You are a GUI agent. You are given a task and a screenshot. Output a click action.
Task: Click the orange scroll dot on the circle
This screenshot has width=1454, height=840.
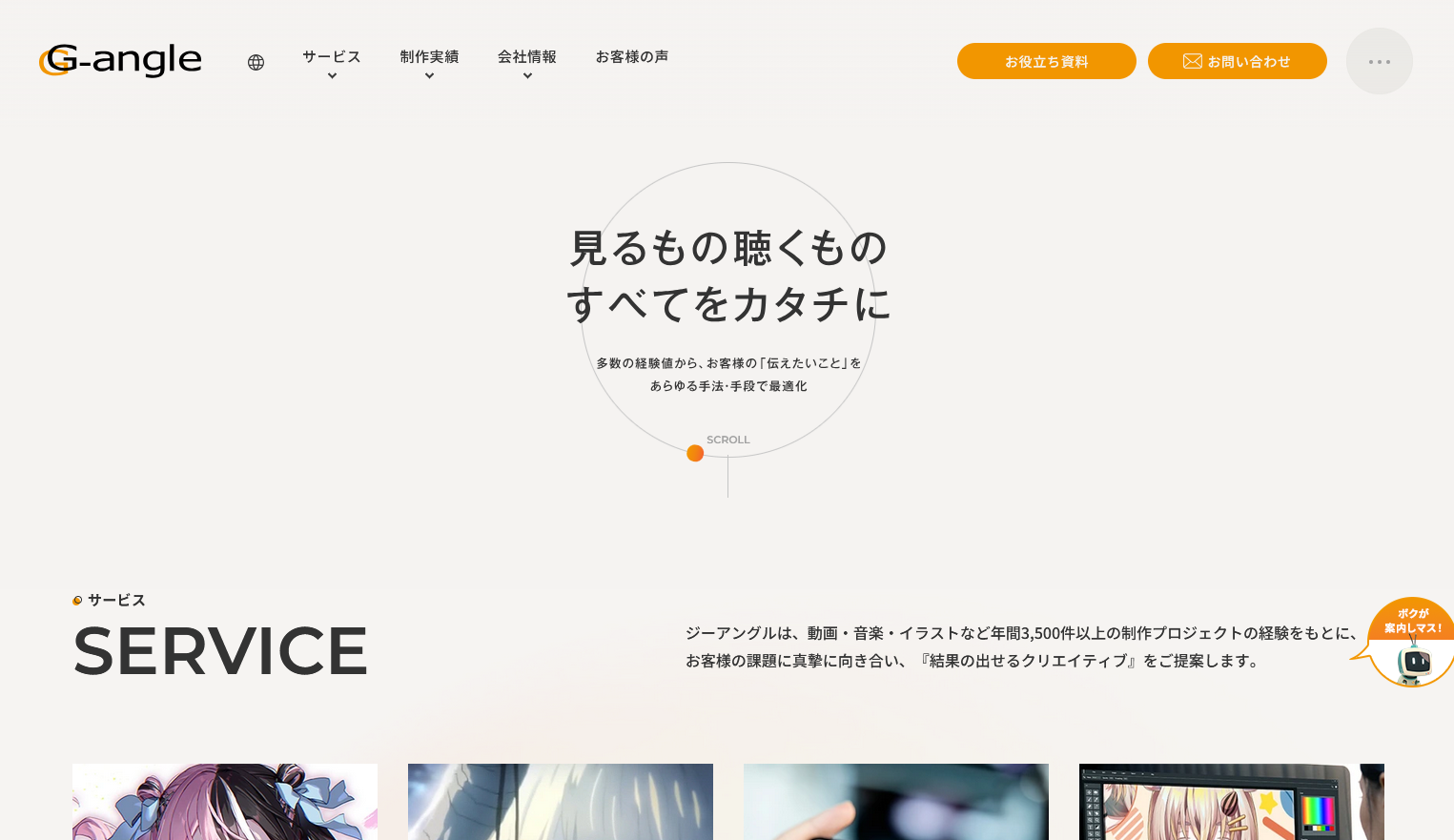[695, 453]
